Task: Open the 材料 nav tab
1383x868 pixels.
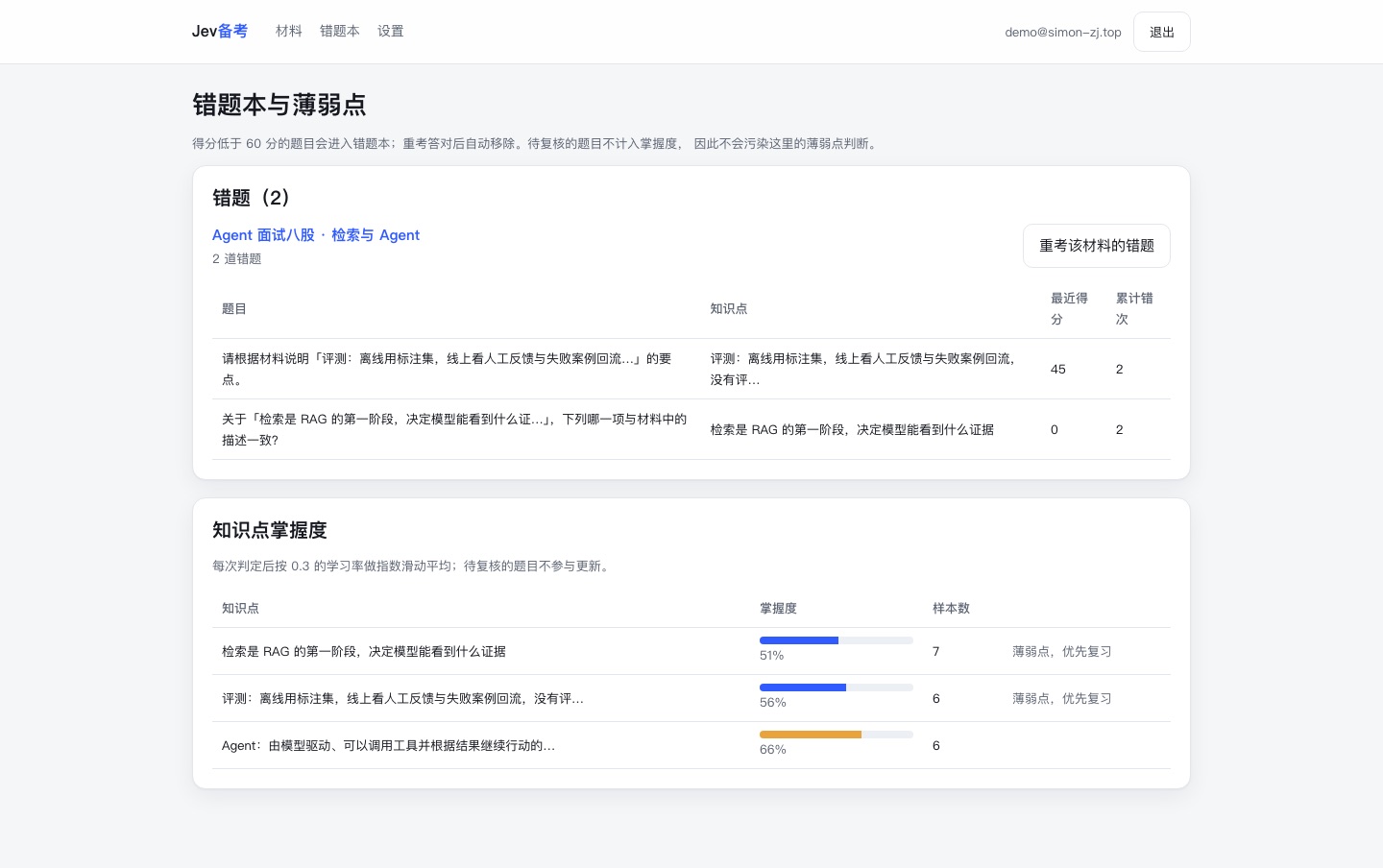Action: [x=288, y=32]
